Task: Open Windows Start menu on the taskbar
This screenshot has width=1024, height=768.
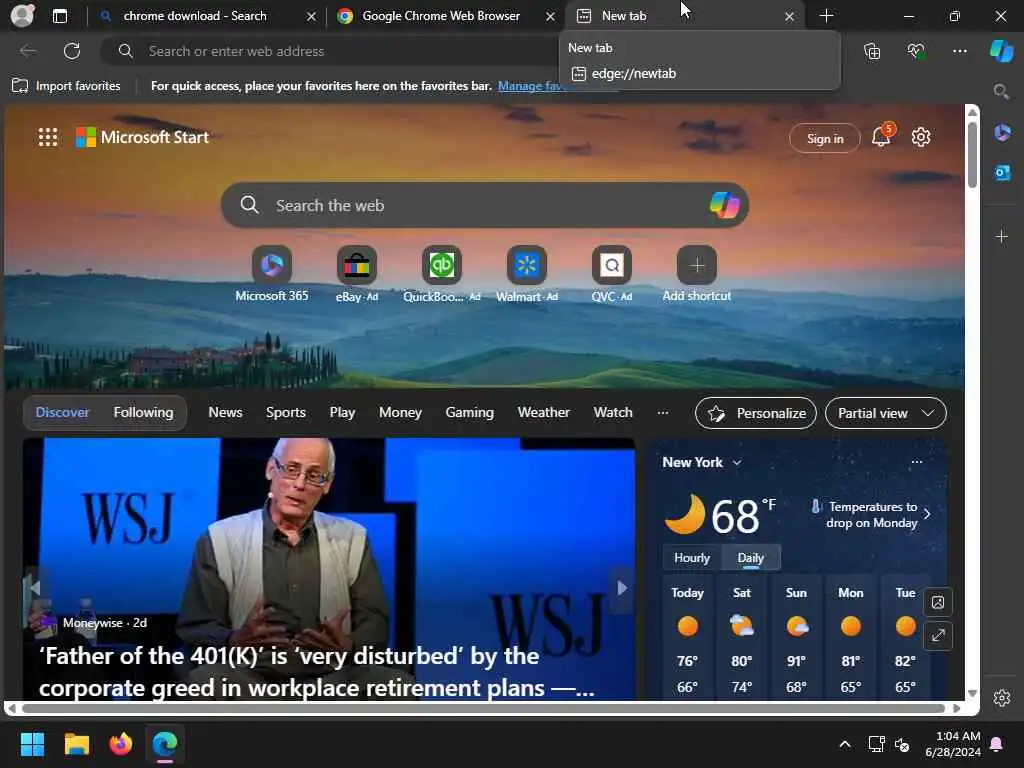Action: (32, 744)
